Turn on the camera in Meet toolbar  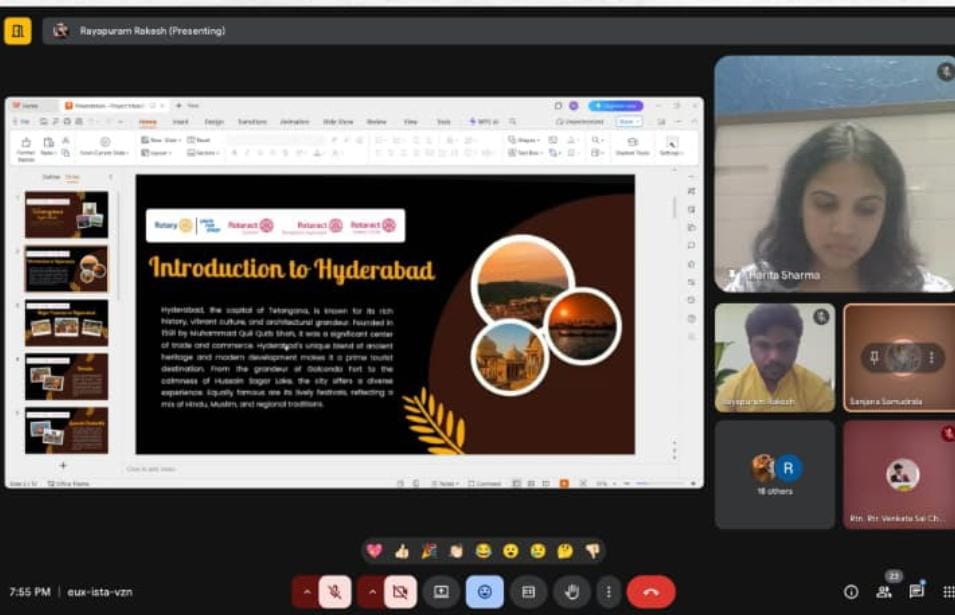(x=400, y=592)
